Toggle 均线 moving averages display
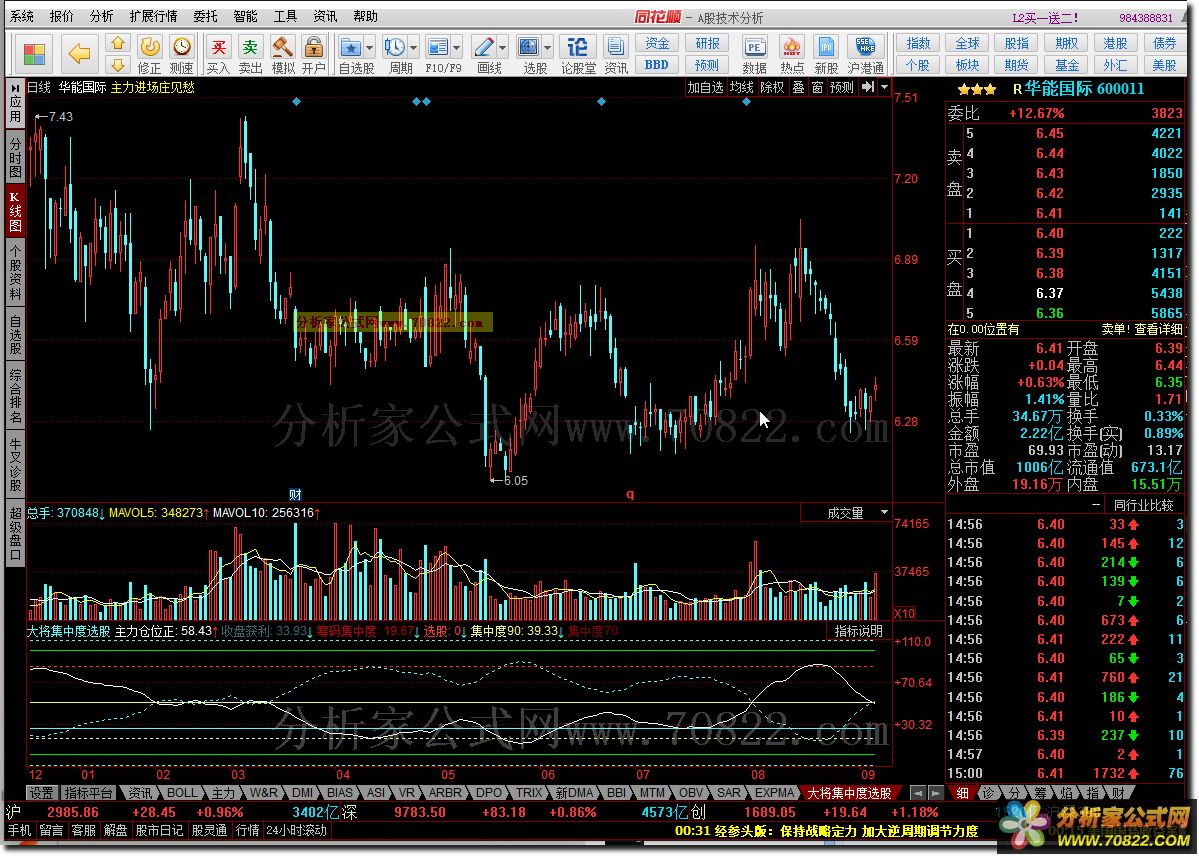This screenshot has width=1199, height=856. coord(741,87)
